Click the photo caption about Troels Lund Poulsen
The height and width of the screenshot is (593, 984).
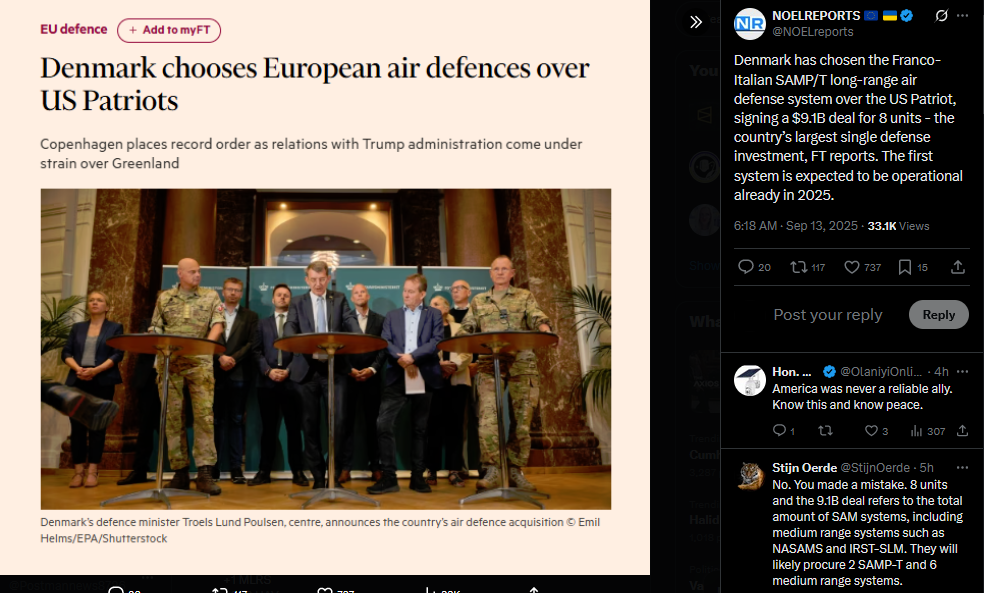point(320,530)
